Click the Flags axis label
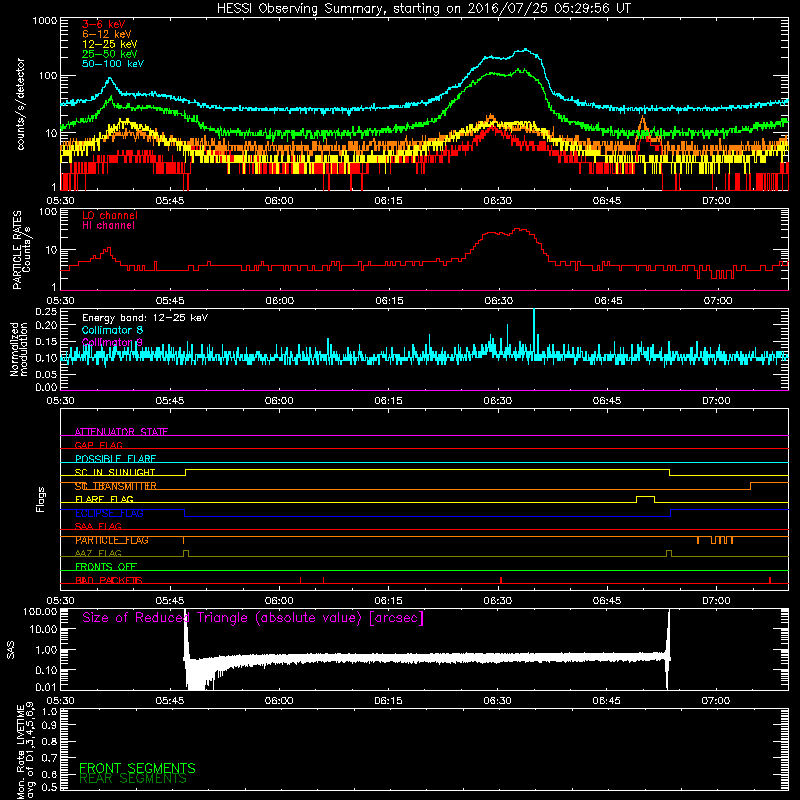The width and height of the screenshot is (800, 800). [x=41, y=499]
